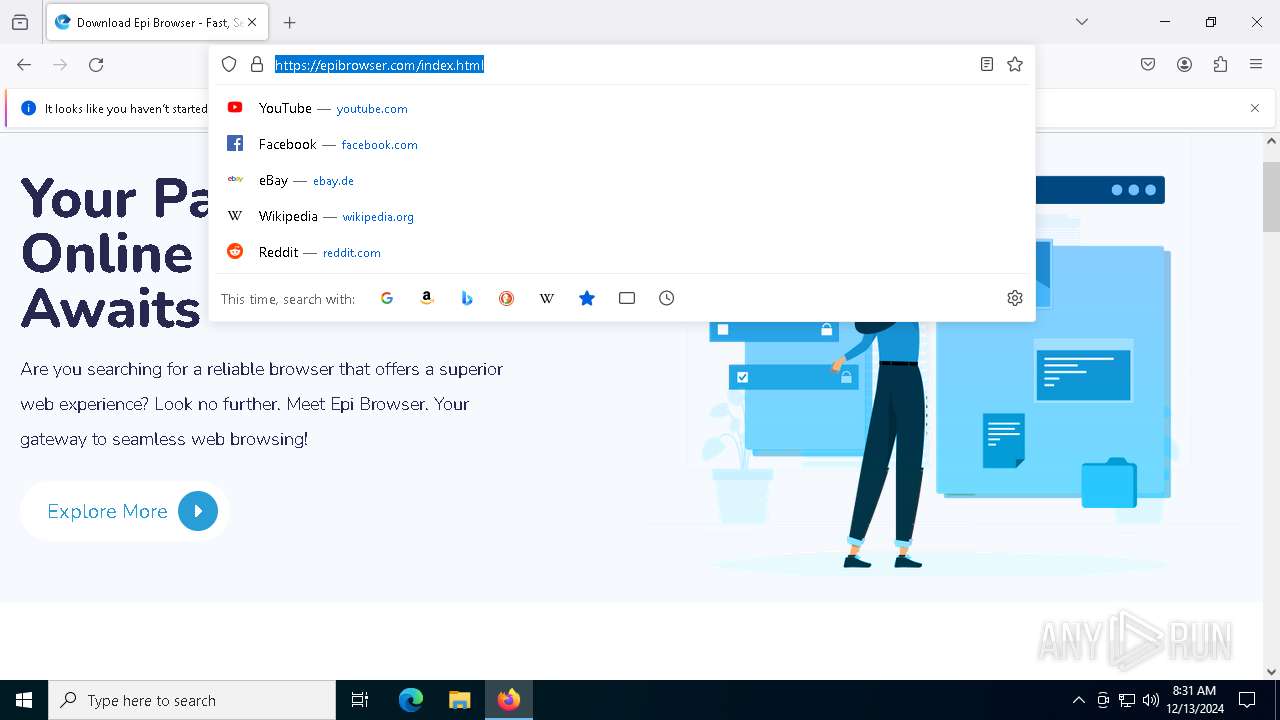This screenshot has width=1280, height=720.
Task: Click the Explore More button
Action: 126,511
